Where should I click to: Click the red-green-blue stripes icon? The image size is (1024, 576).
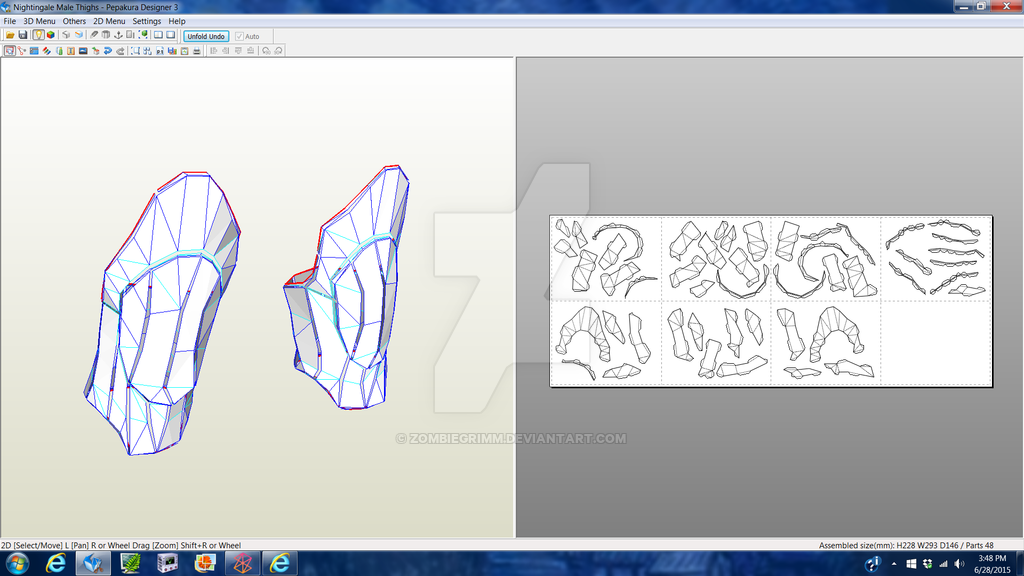(46, 51)
